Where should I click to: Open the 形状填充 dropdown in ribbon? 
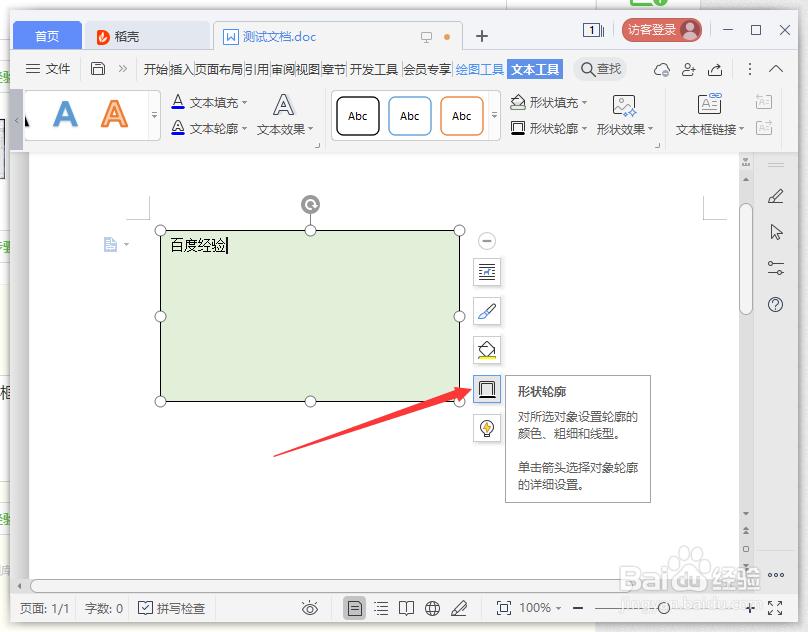pos(549,102)
